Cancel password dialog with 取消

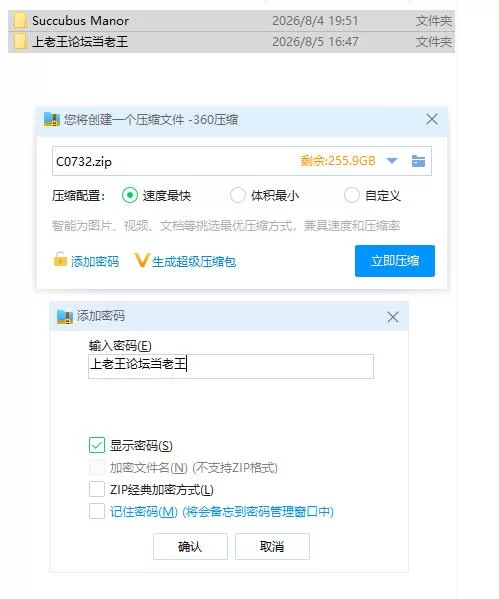coord(272,547)
